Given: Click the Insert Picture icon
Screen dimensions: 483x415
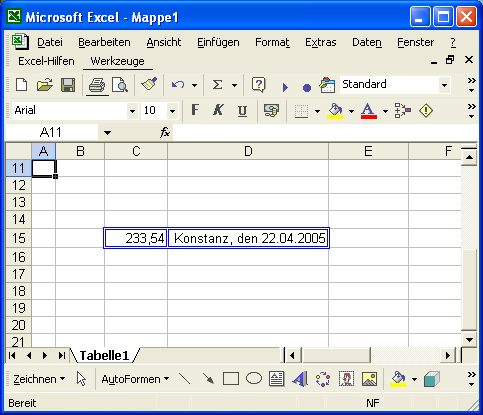Looking at the screenshot, I should [369, 379].
